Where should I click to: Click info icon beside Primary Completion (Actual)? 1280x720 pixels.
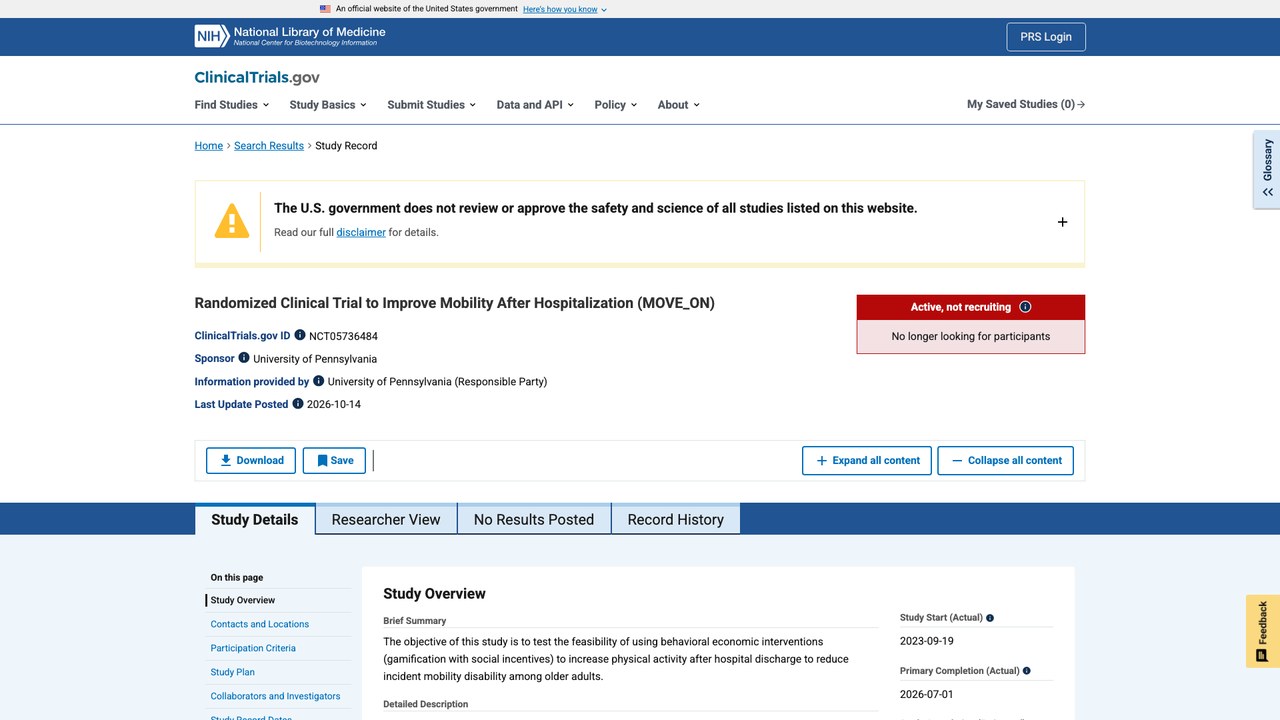1027,671
